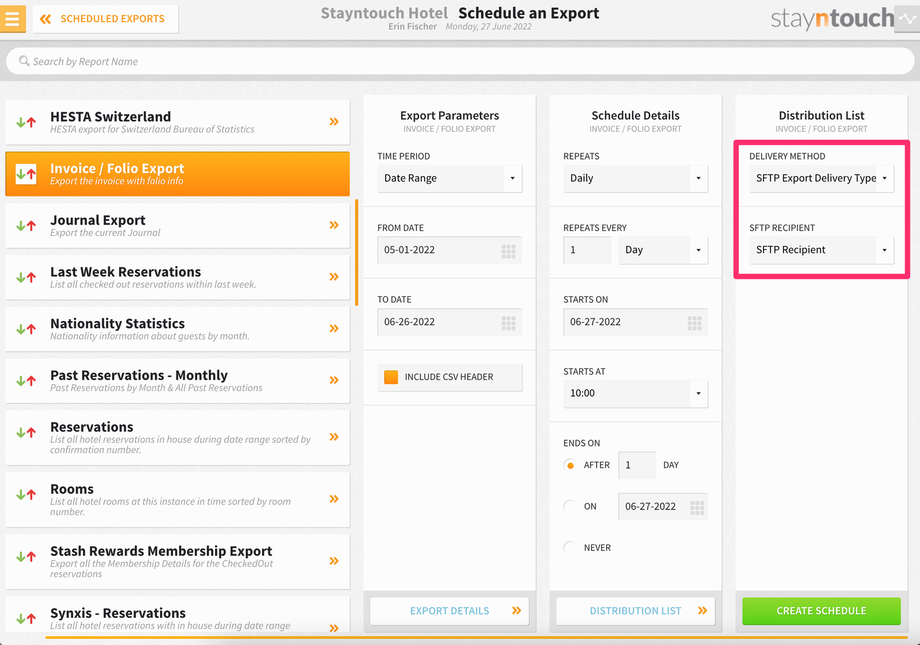Open calendar picker for Ends On date

pos(697,508)
